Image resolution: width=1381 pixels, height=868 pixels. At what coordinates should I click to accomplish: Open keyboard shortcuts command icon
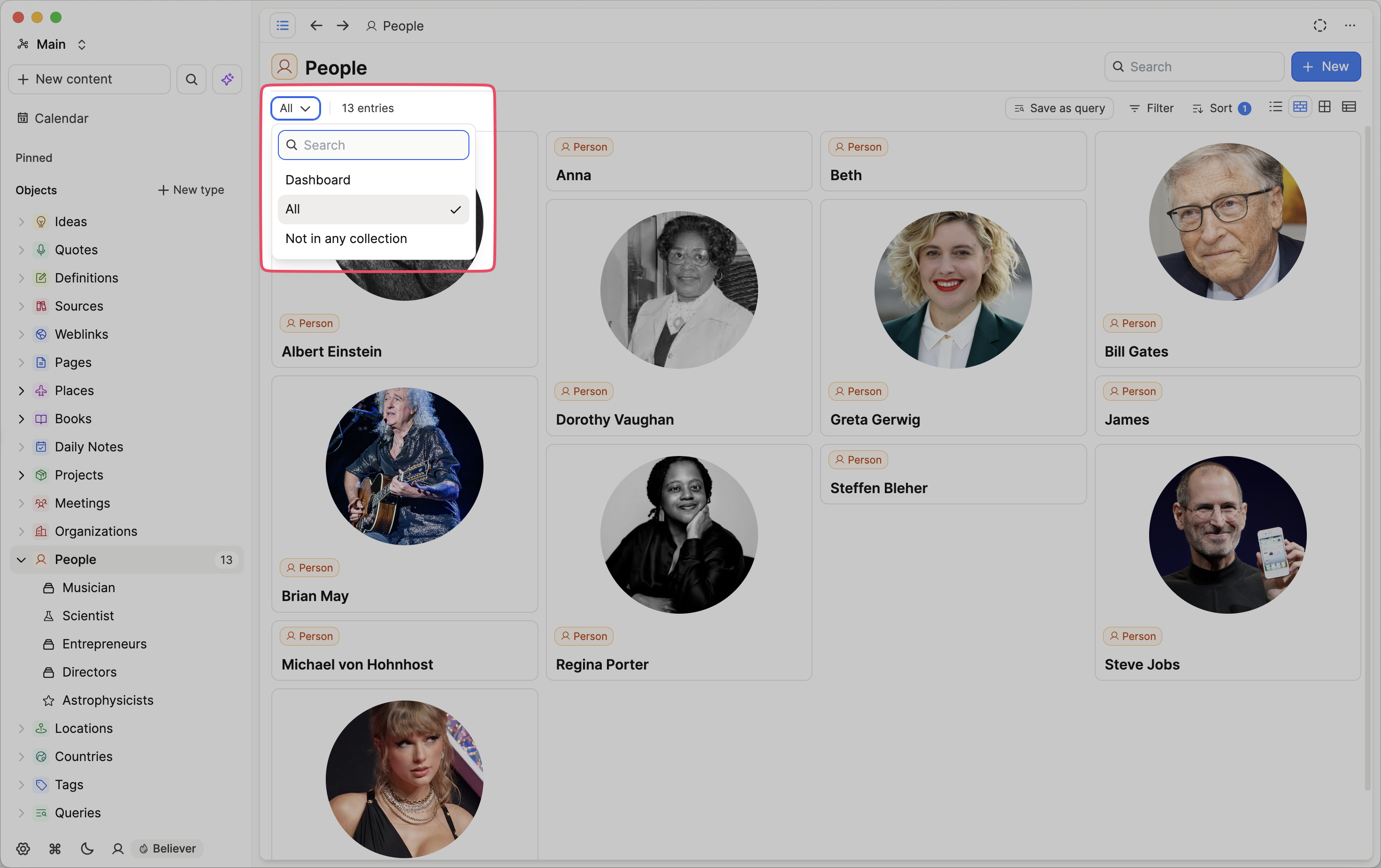click(55, 848)
